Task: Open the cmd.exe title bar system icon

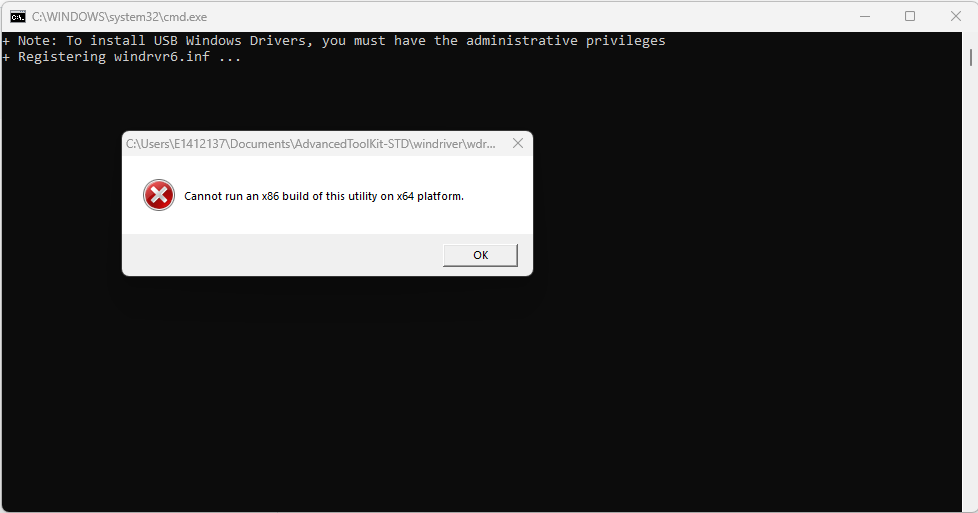Action: tap(18, 17)
